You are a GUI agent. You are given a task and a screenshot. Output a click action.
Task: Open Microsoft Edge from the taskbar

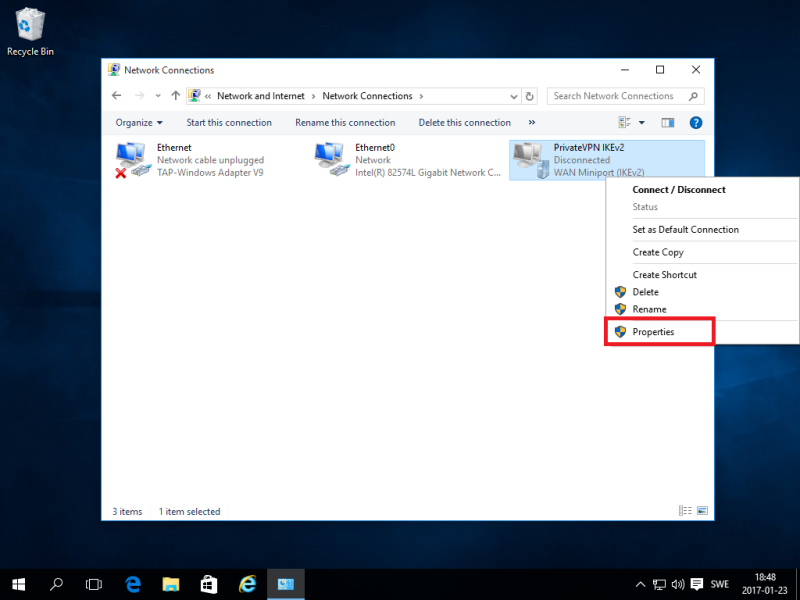point(132,583)
